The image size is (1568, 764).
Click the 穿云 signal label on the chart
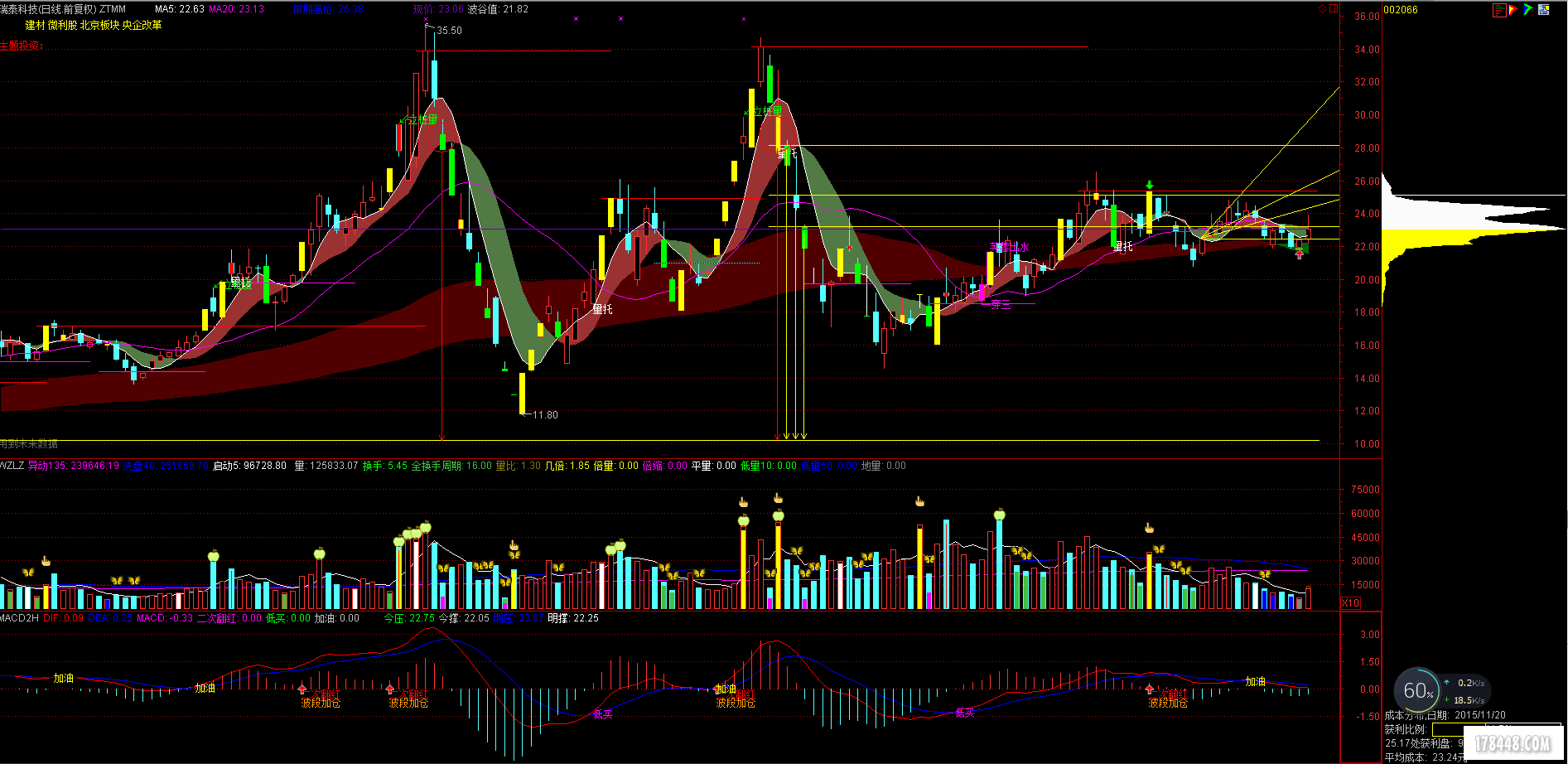pyautogui.click(x=1001, y=304)
